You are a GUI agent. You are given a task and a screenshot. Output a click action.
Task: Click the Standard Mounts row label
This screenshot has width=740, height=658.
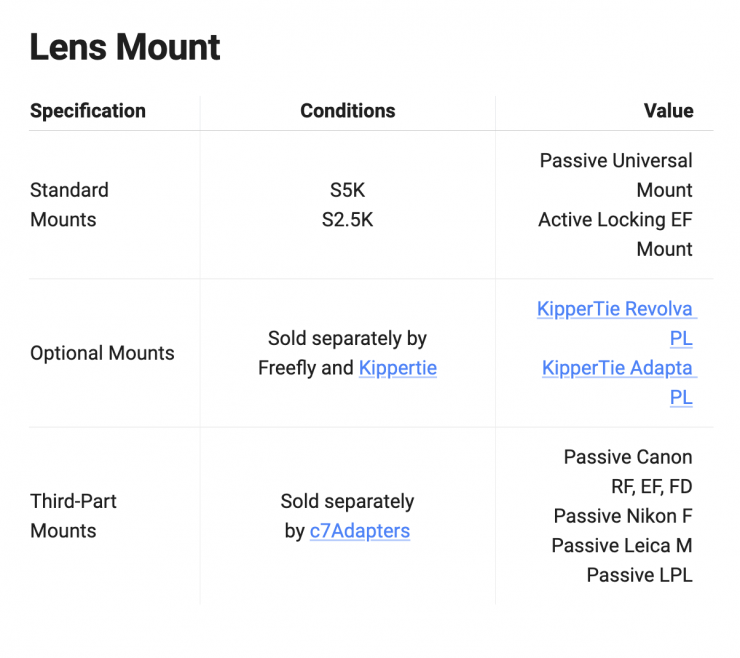pyautogui.click(x=69, y=204)
